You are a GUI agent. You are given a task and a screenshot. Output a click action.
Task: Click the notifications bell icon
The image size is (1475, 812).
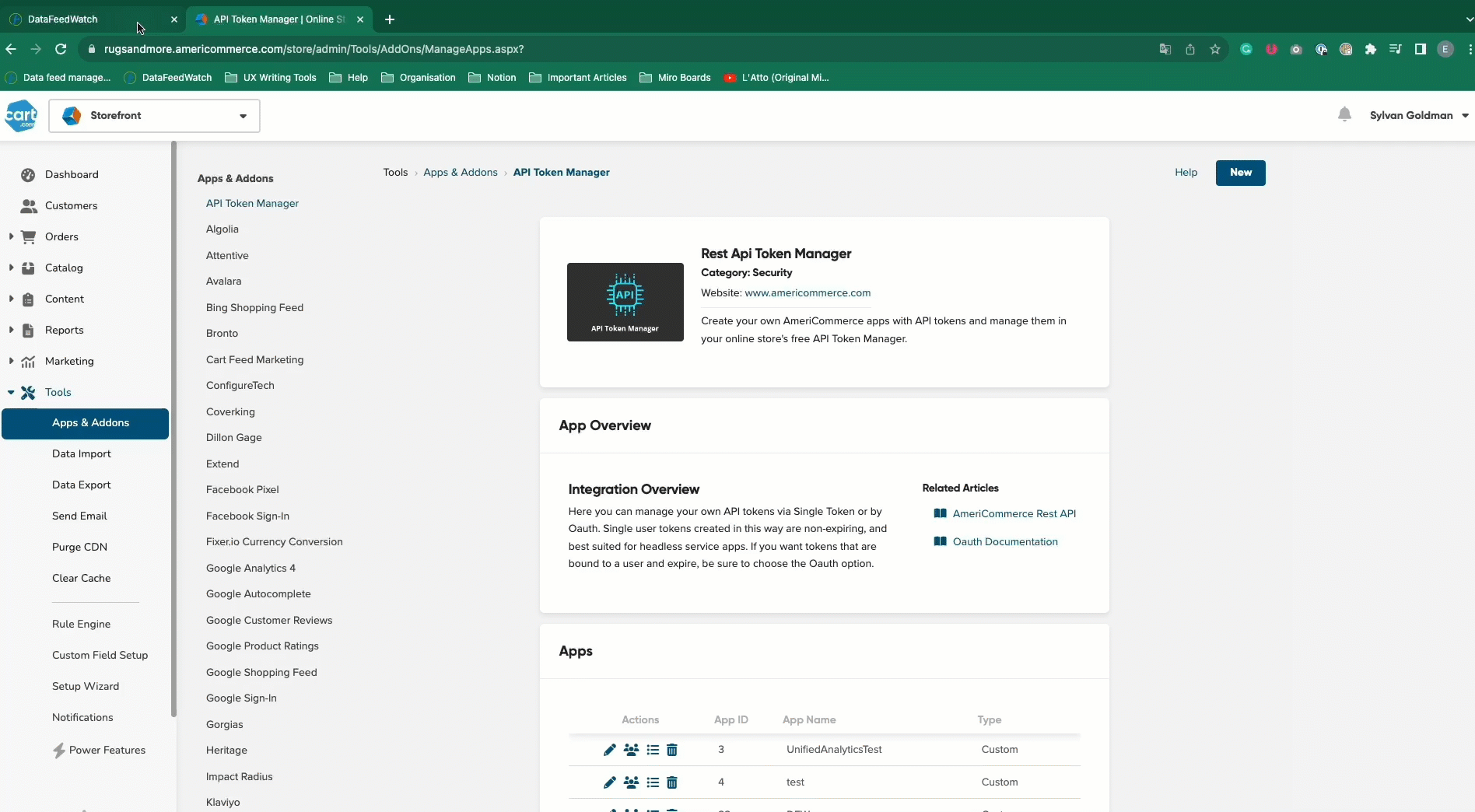click(1344, 115)
